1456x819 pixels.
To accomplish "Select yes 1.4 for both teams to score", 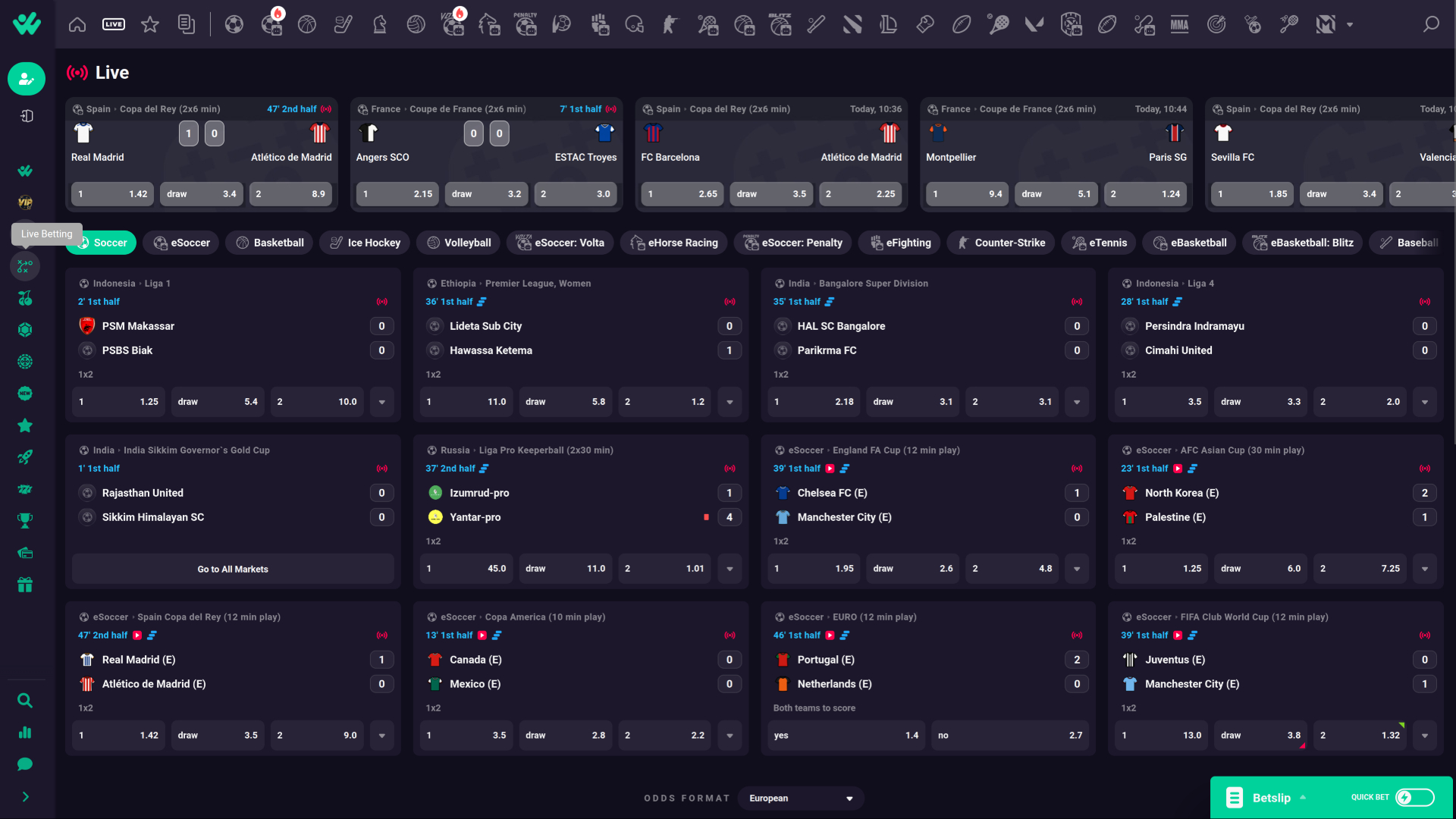I will point(846,736).
